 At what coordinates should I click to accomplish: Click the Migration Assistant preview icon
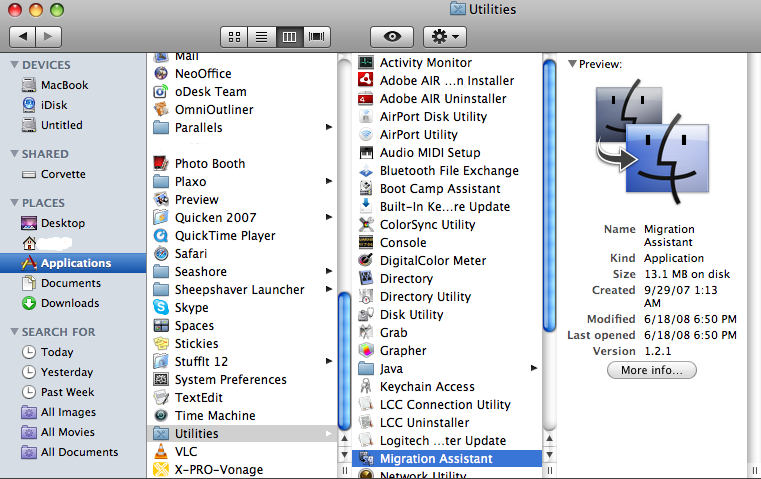point(652,141)
